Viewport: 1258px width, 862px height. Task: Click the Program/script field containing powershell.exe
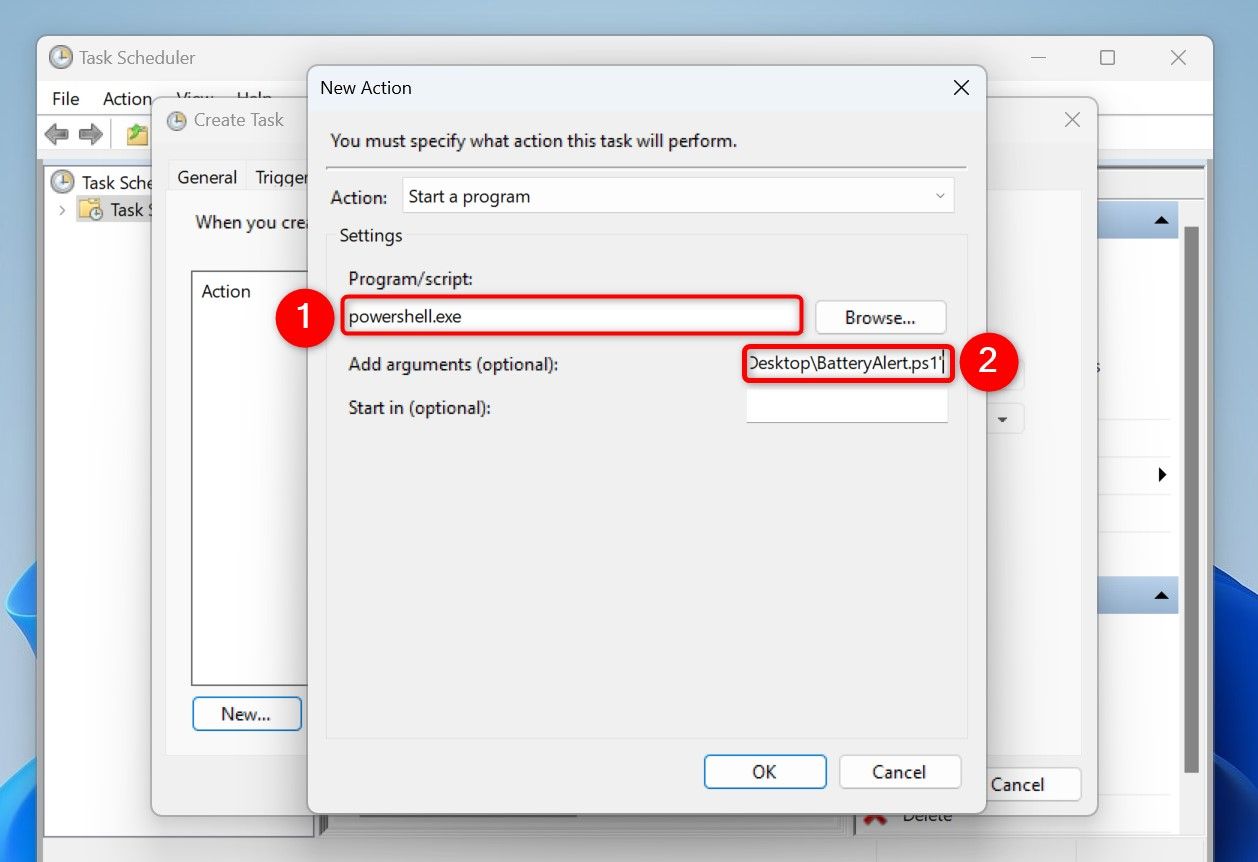572,317
